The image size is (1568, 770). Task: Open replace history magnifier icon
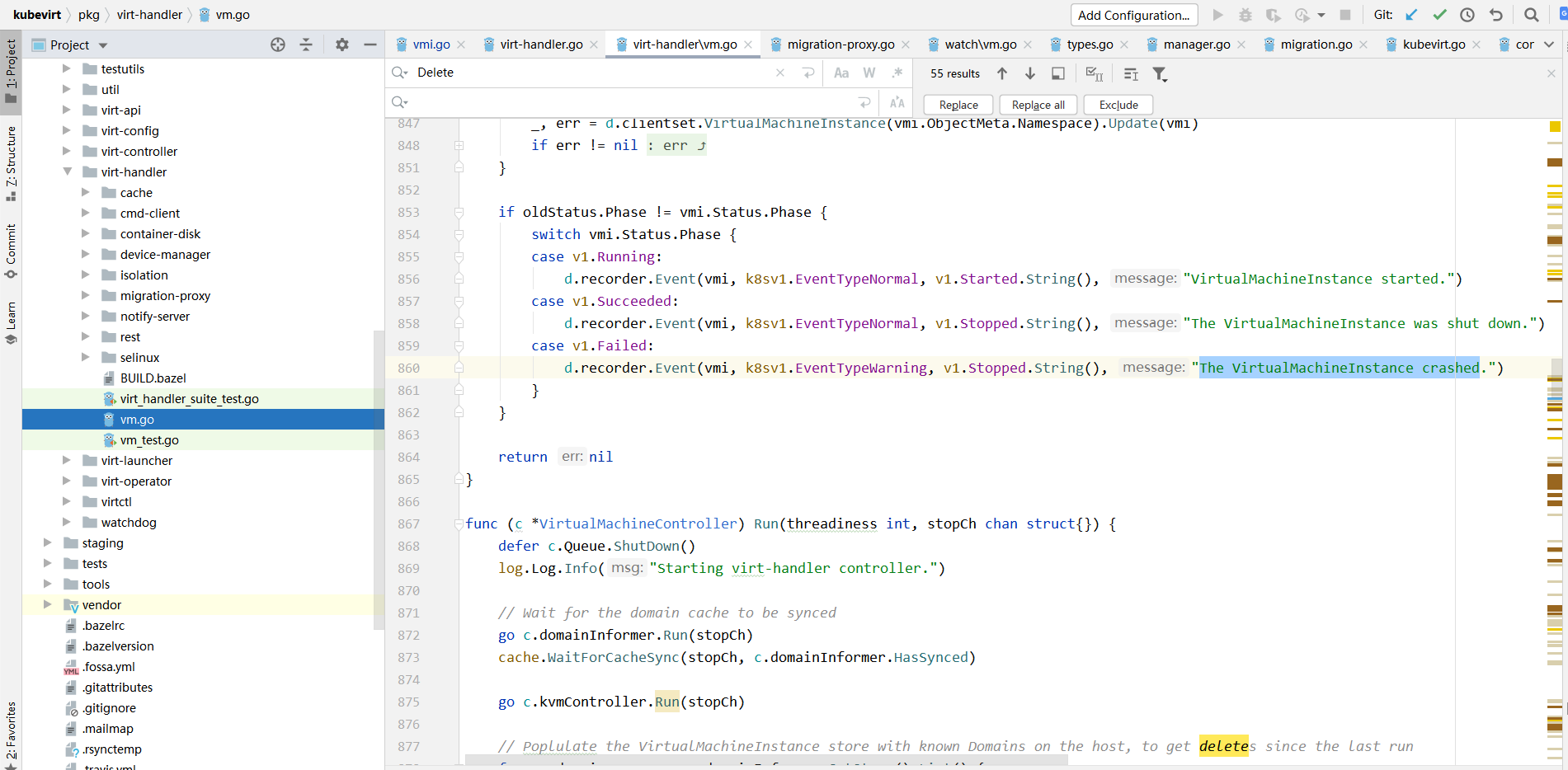(x=400, y=102)
